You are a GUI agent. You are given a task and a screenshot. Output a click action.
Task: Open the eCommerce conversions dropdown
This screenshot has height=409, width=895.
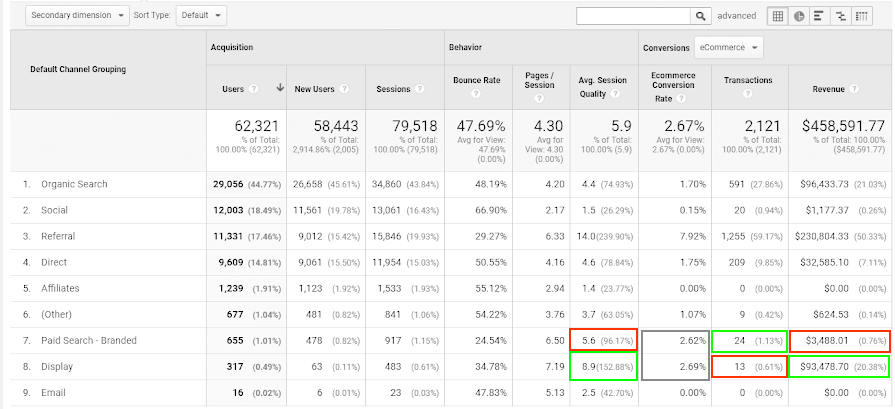pos(728,47)
